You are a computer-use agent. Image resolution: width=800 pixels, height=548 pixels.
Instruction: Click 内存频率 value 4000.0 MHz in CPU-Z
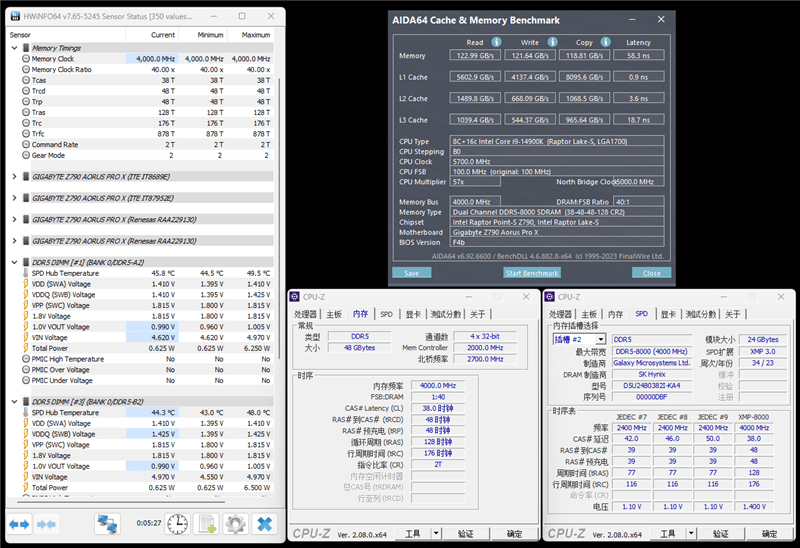[x=438, y=385]
